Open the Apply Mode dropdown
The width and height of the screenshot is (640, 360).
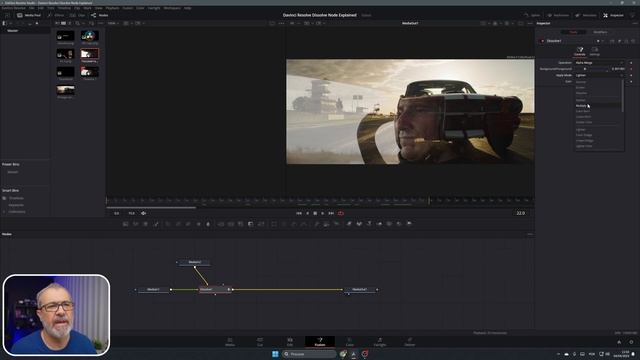point(599,76)
